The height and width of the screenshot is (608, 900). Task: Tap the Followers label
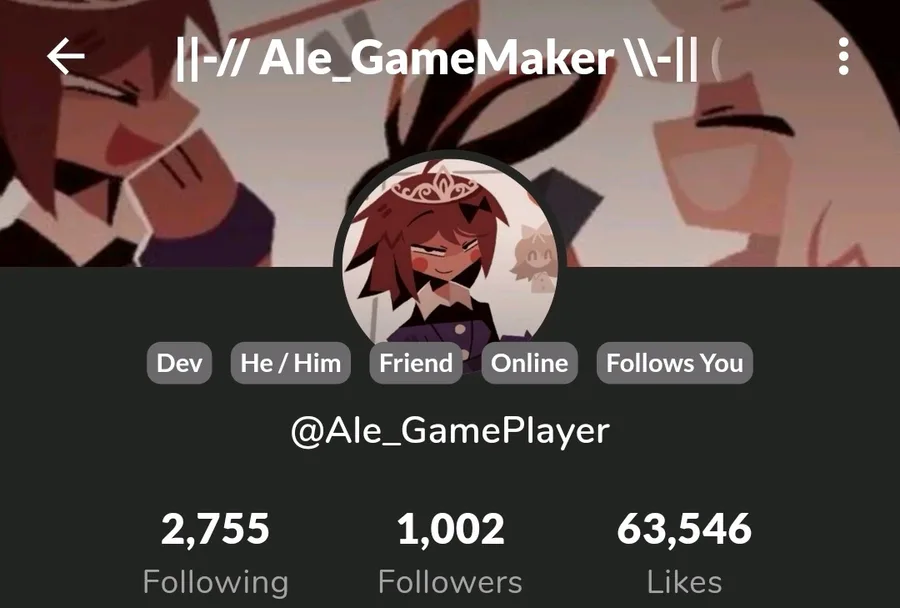point(451,582)
